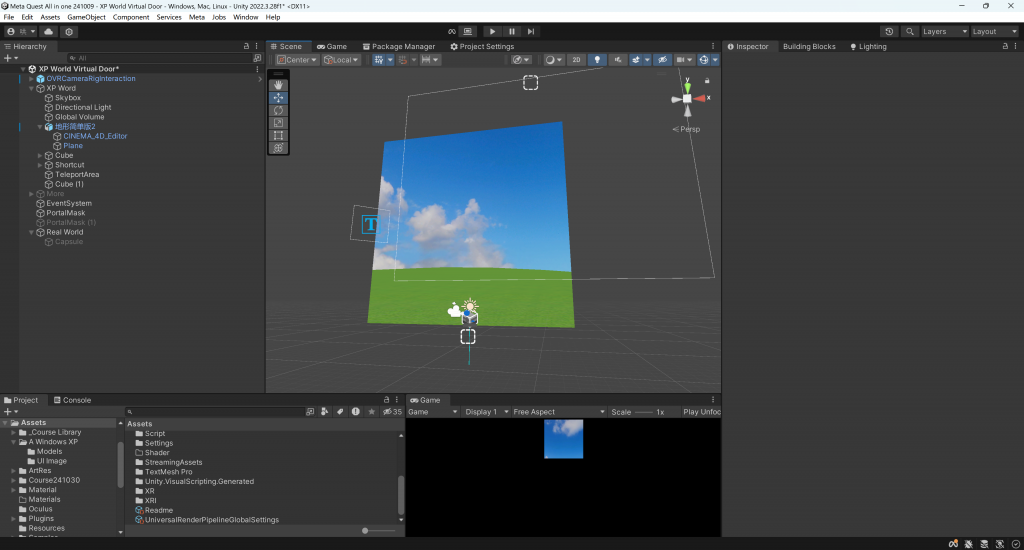
Task: Switch to Project Settings tab
Action: tap(482, 46)
